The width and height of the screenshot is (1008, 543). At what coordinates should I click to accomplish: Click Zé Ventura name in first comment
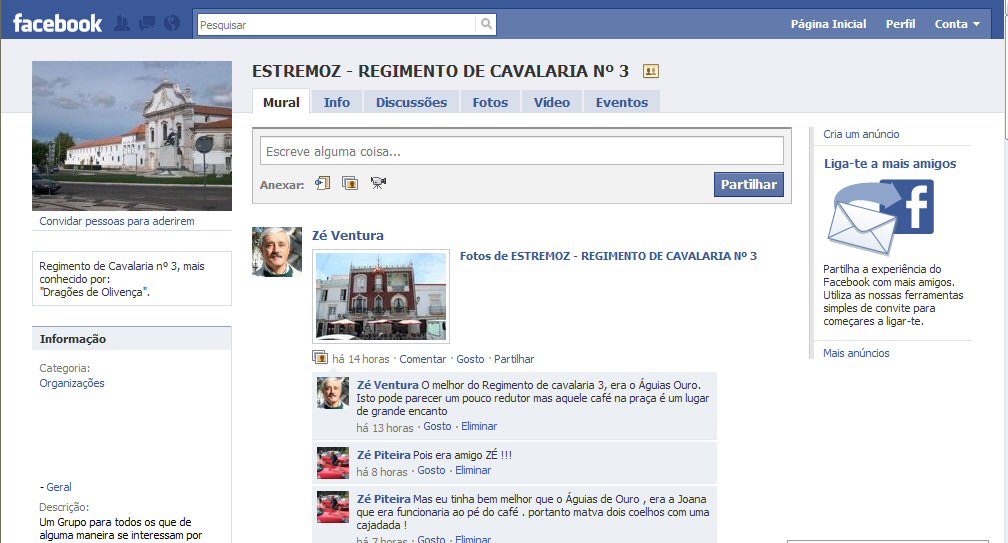[387, 385]
